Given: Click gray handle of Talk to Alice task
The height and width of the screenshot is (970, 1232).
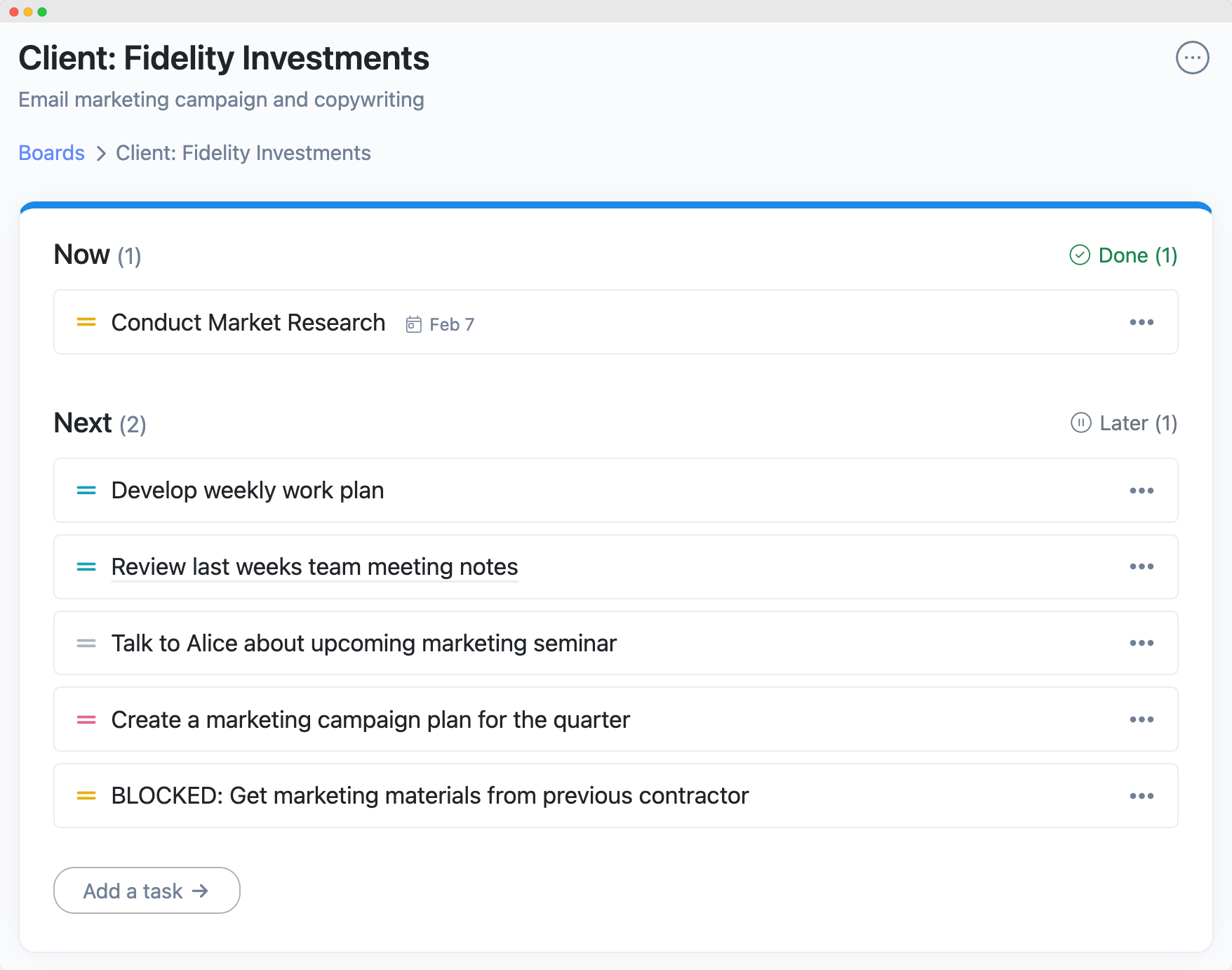Looking at the screenshot, I should 86,643.
